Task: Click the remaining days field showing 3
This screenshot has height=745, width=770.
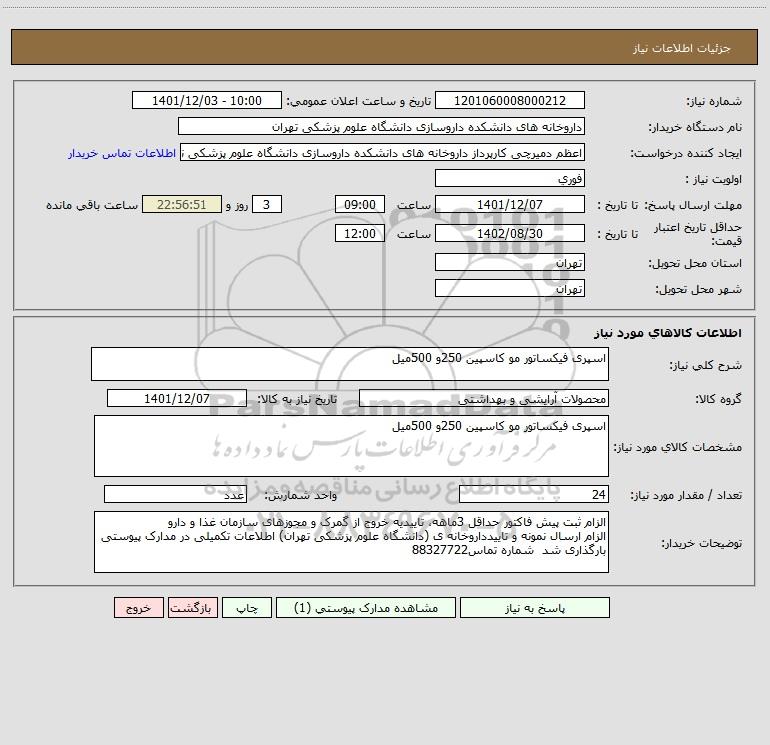Action: pyautogui.click(x=267, y=205)
